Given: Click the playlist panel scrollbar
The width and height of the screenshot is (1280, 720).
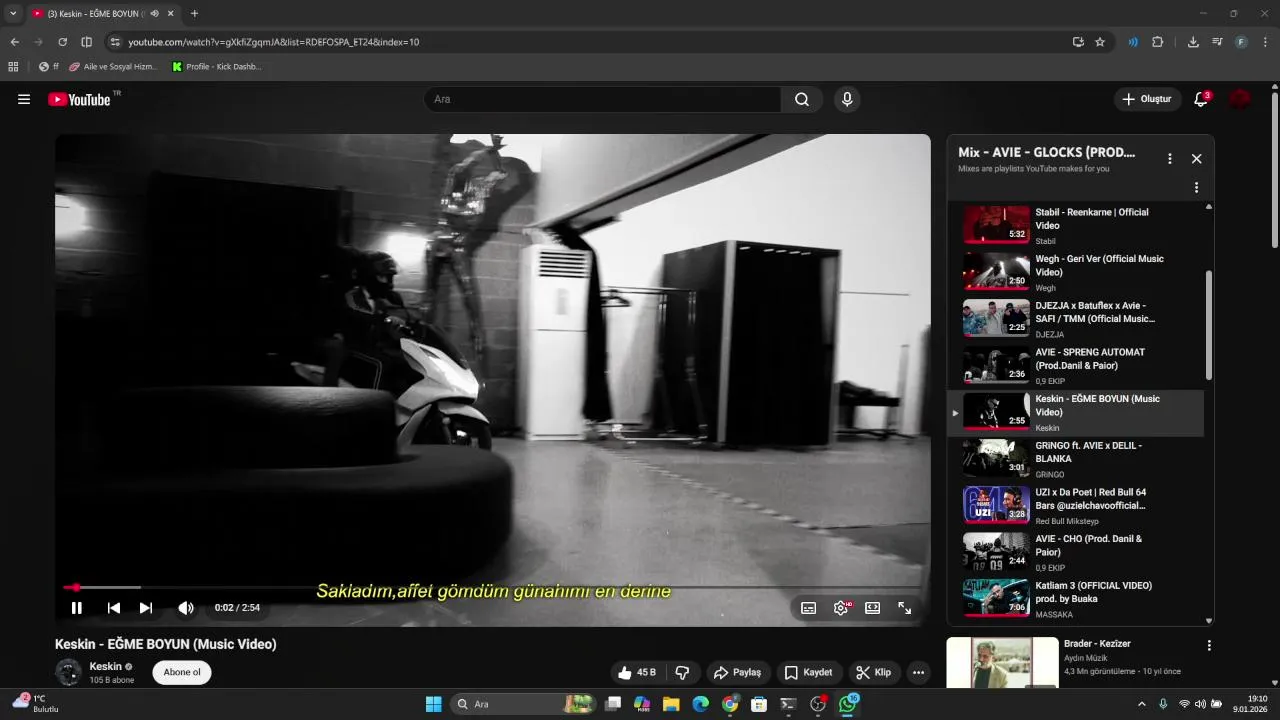Looking at the screenshot, I should coord(1209,325).
